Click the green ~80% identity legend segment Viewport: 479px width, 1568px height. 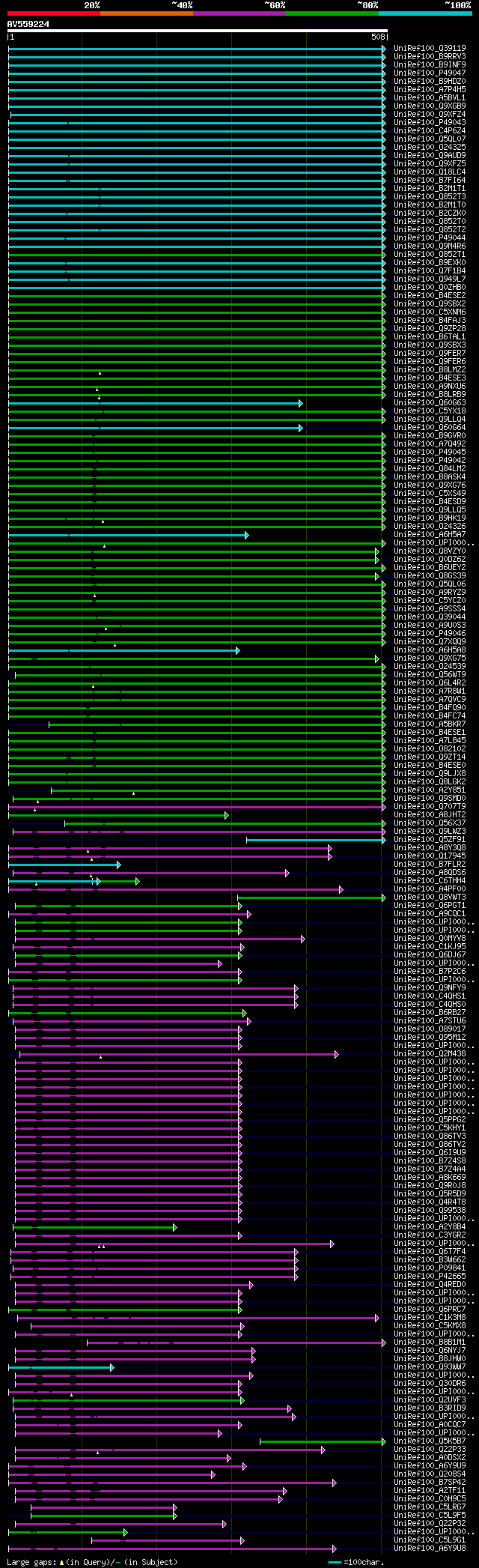pos(332,13)
